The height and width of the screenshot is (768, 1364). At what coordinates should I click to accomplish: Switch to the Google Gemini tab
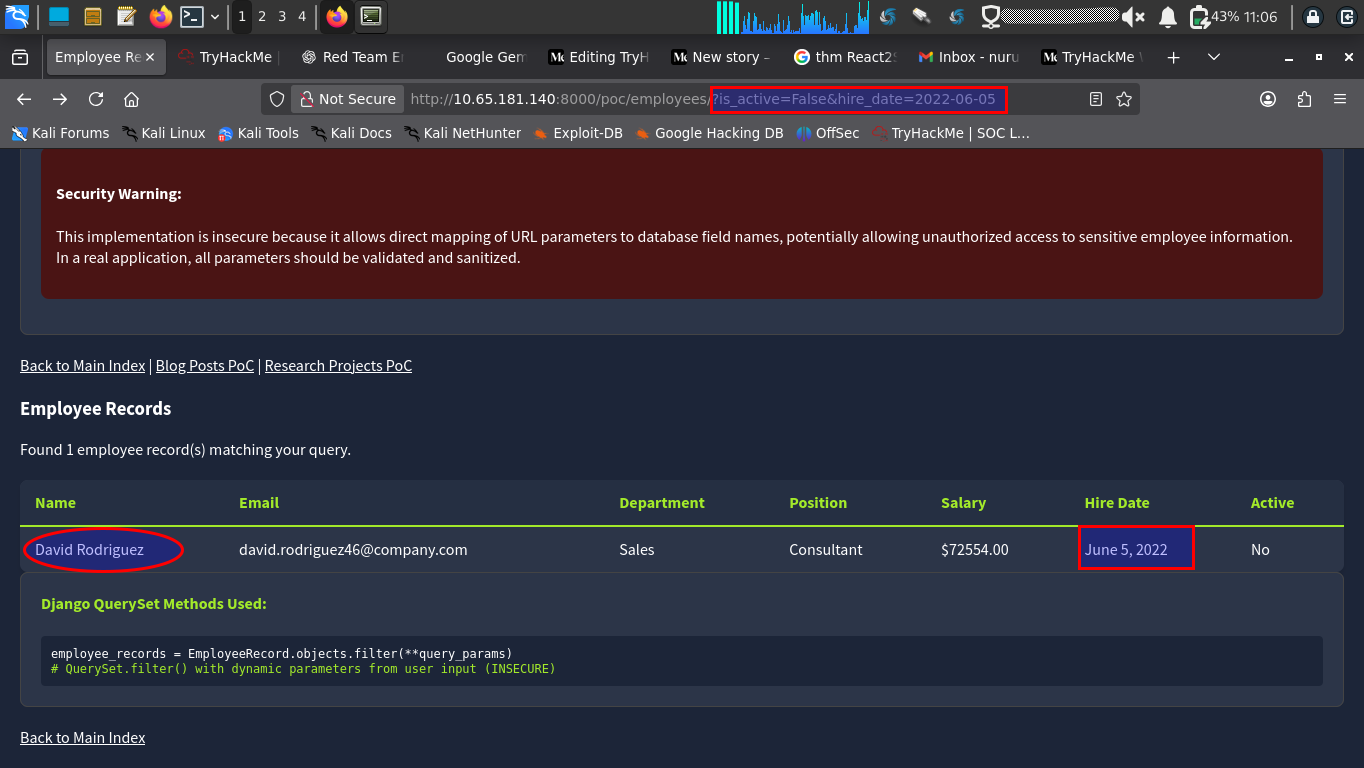pos(476,57)
